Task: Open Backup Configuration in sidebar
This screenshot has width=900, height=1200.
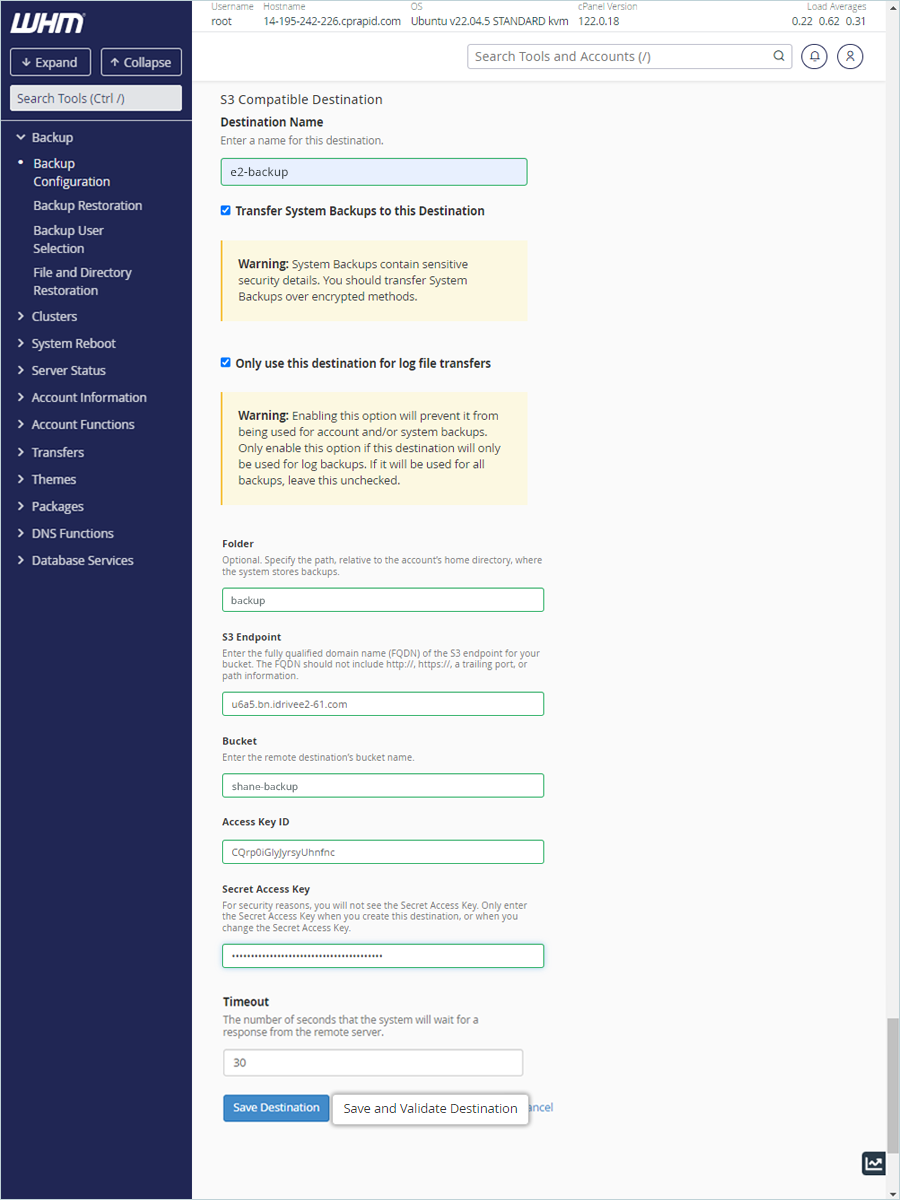Action: (72, 172)
